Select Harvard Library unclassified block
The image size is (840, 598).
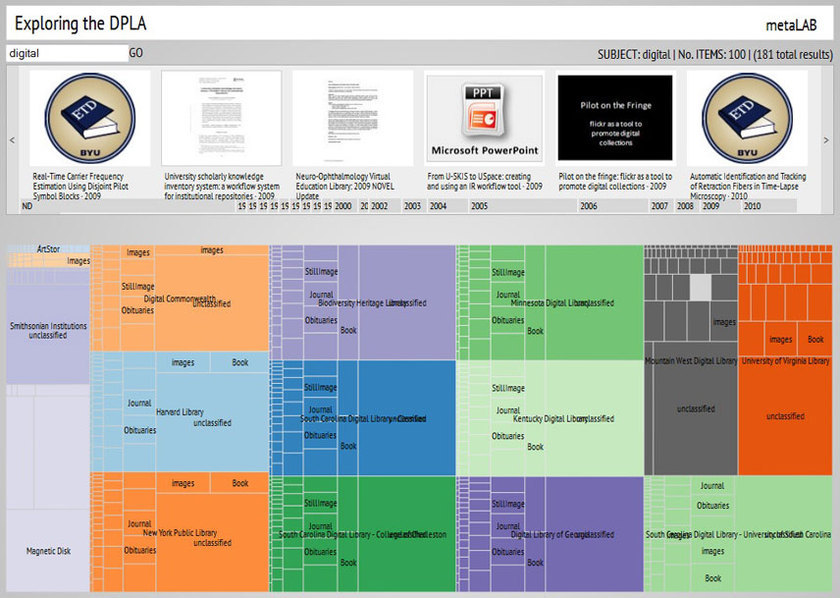(x=212, y=422)
